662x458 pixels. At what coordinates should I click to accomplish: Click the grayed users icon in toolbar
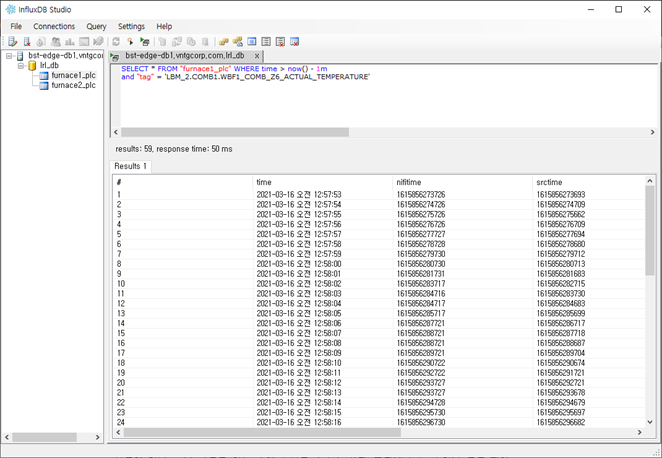55,41
